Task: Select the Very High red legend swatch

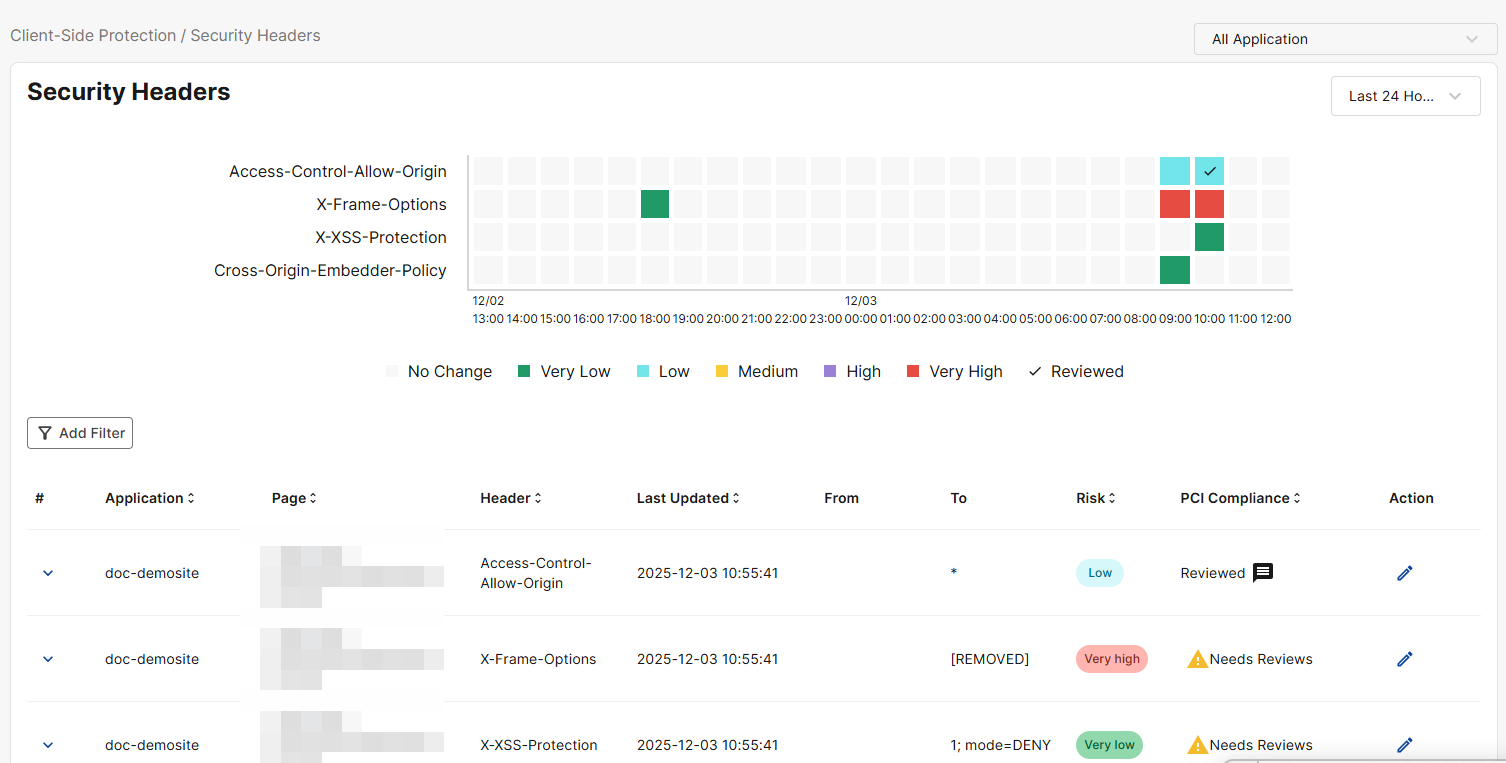Action: click(x=913, y=371)
